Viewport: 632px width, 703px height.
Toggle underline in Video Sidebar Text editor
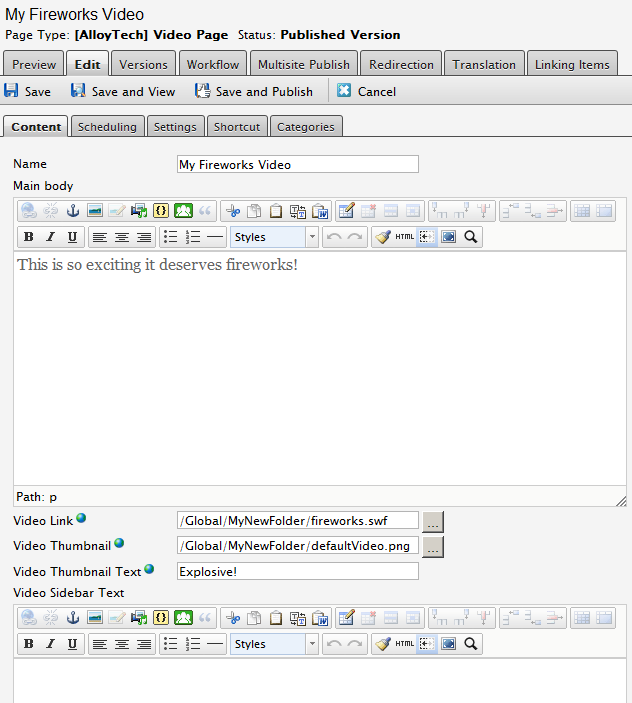tap(72, 644)
